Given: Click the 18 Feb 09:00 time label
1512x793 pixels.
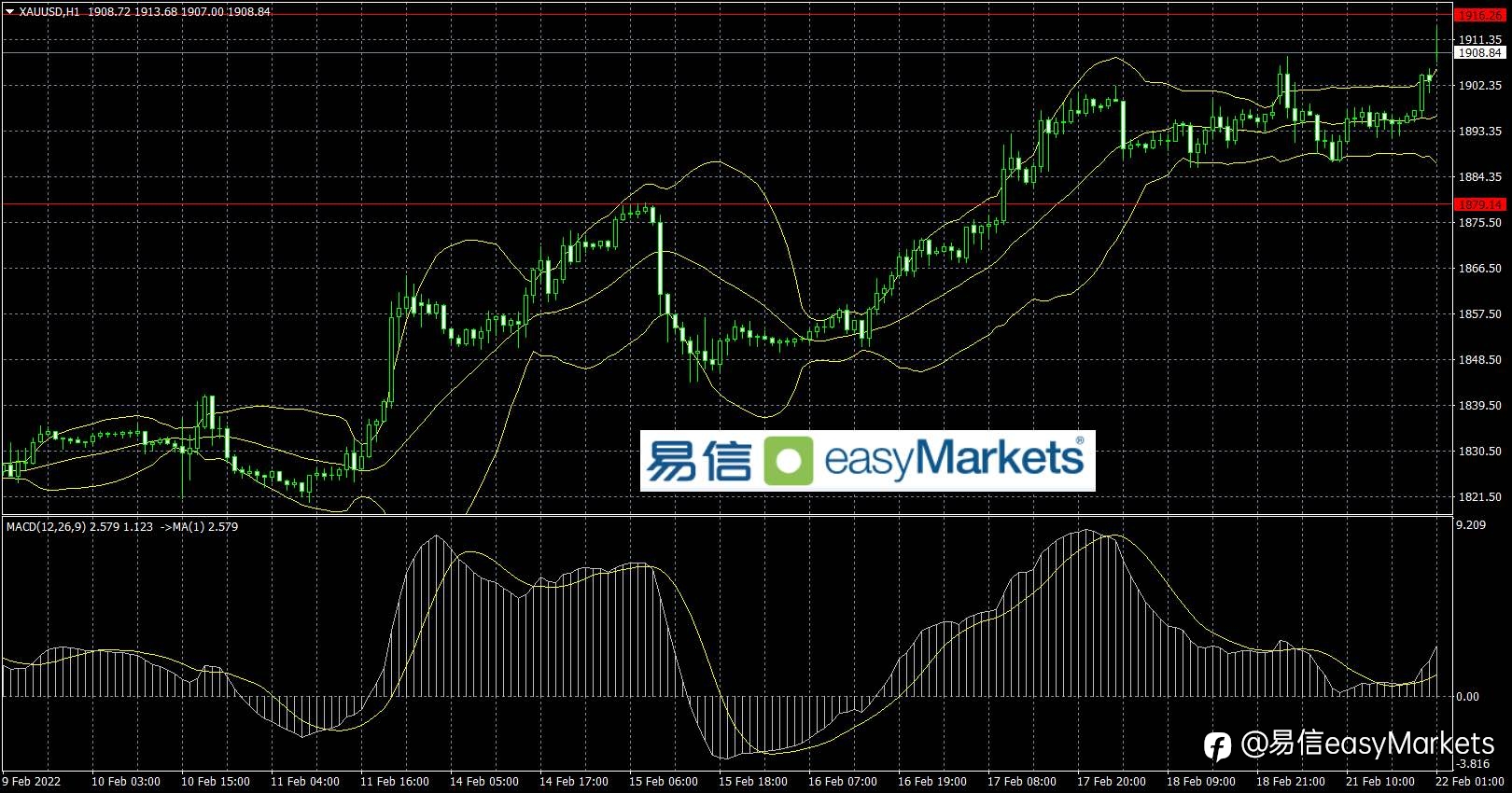Looking at the screenshot, I should [1201, 782].
